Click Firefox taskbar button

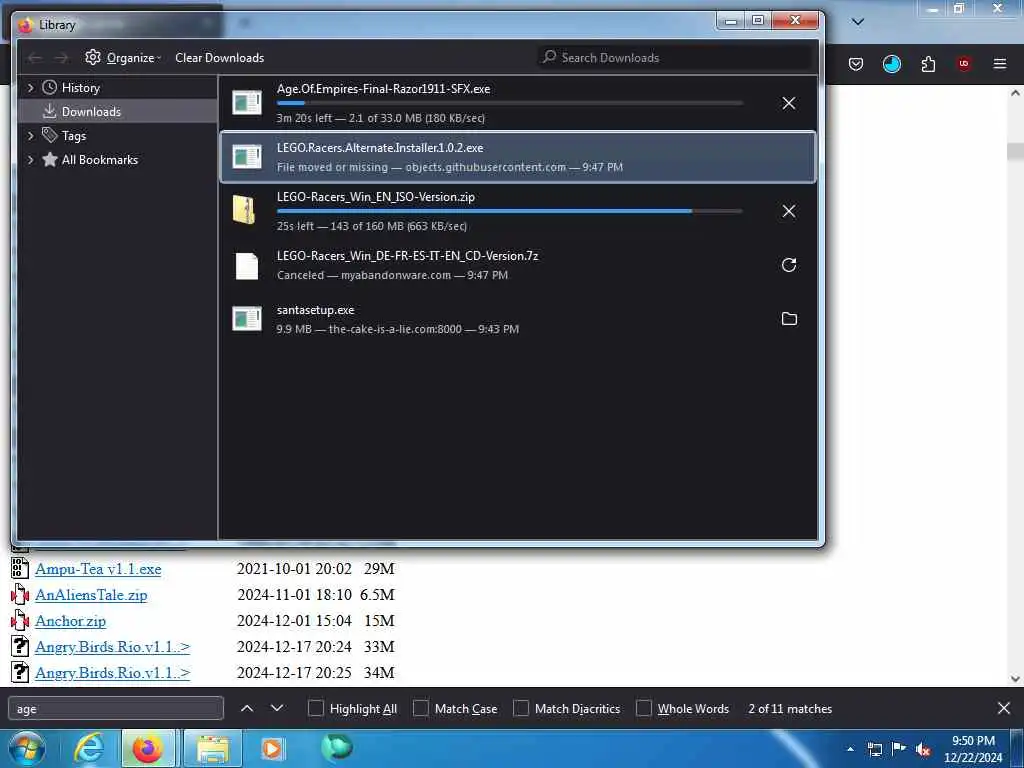coord(148,748)
